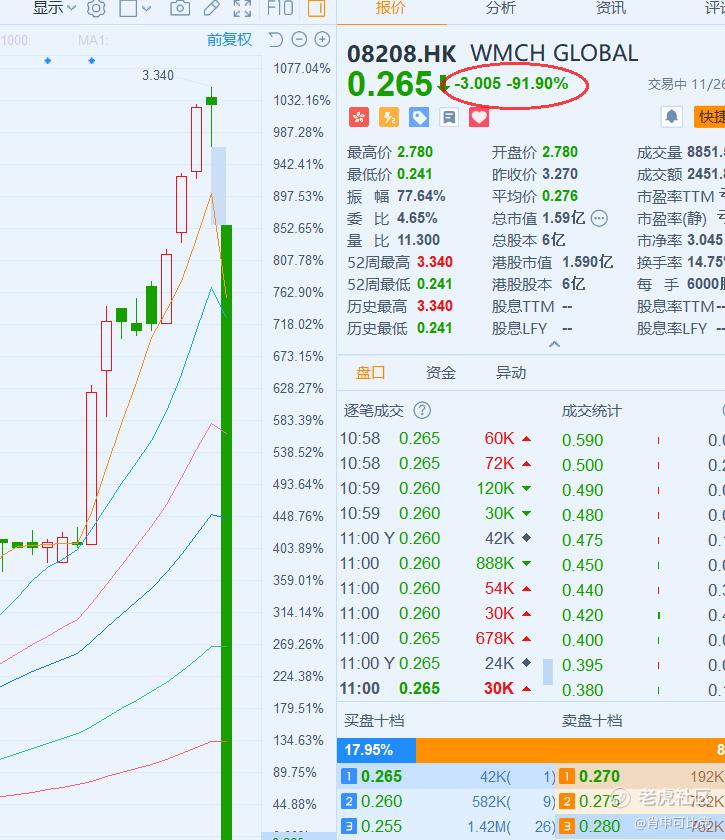Image resolution: width=725 pixels, height=840 pixels.
Task: Click the 港股市值 1.590亿 value
Action: click(588, 262)
